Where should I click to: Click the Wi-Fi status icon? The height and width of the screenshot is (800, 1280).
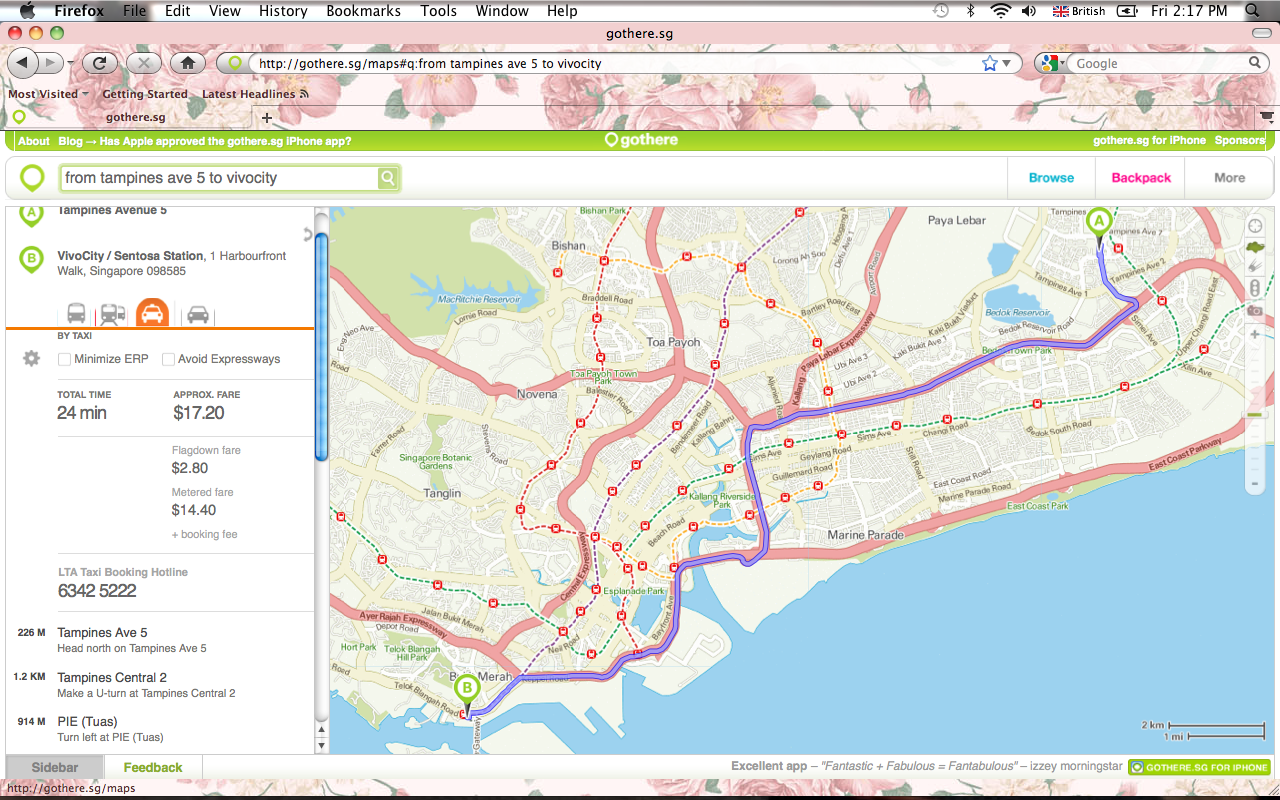(1000, 11)
